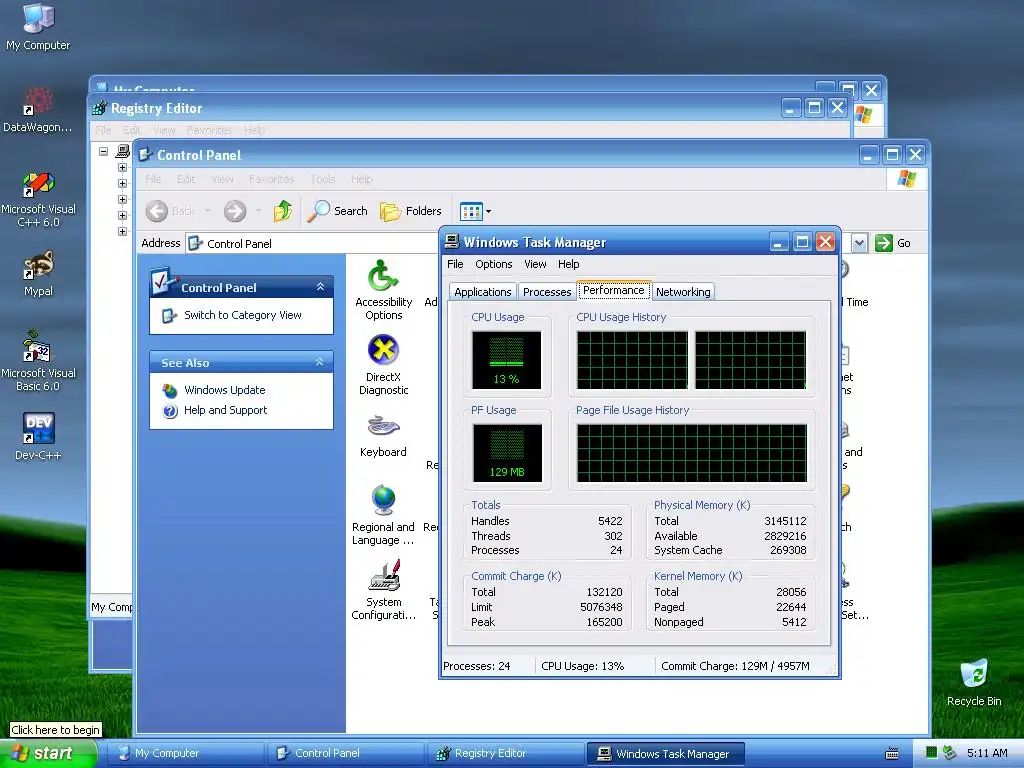Viewport: 1024px width, 768px height.
Task: Open the Windows Update link
Action: [224, 390]
